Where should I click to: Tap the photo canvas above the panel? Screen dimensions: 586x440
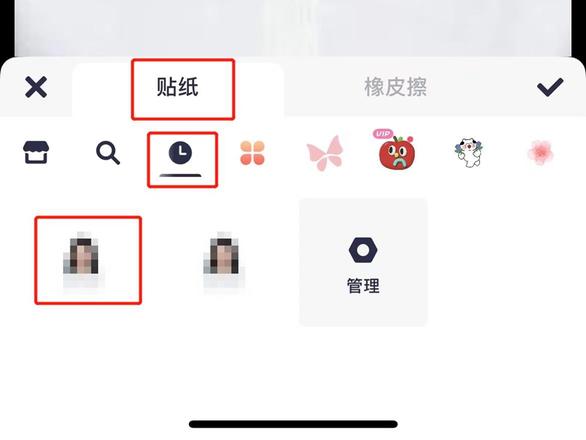coord(293,28)
